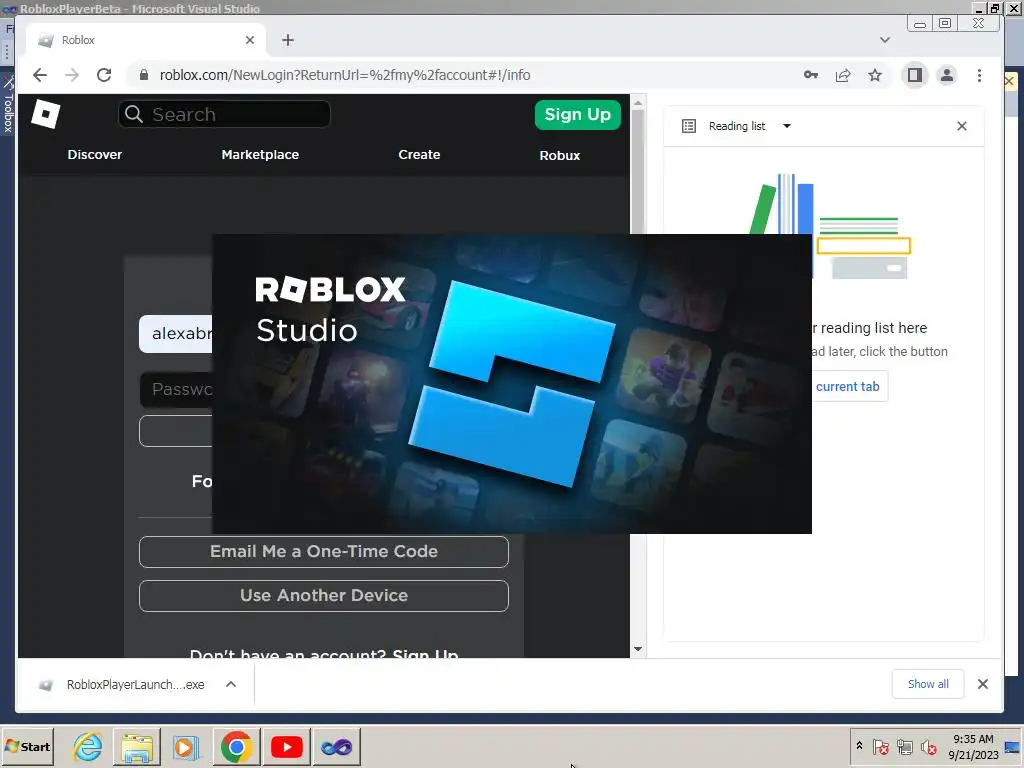Click the muted volume tray icon
The image size is (1024, 768).
pyautogui.click(x=928, y=746)
